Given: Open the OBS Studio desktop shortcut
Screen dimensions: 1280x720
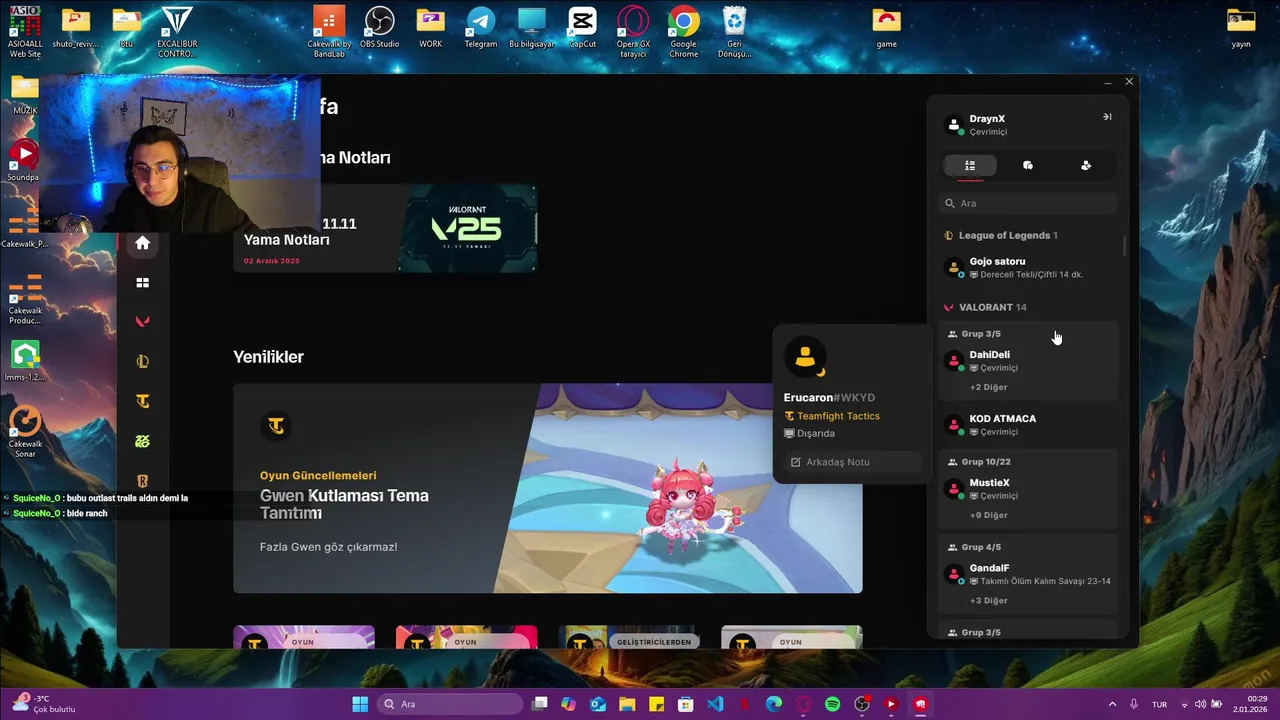Looking at the screenshot, I should (380, 28).
